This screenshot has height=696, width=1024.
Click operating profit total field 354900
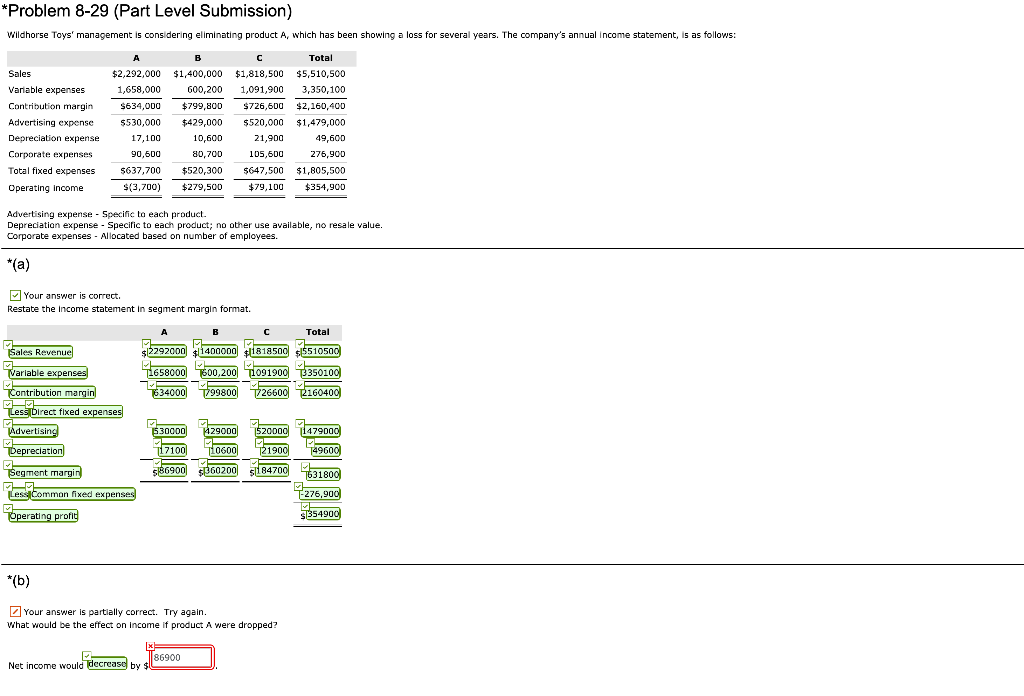click(323, 514)
